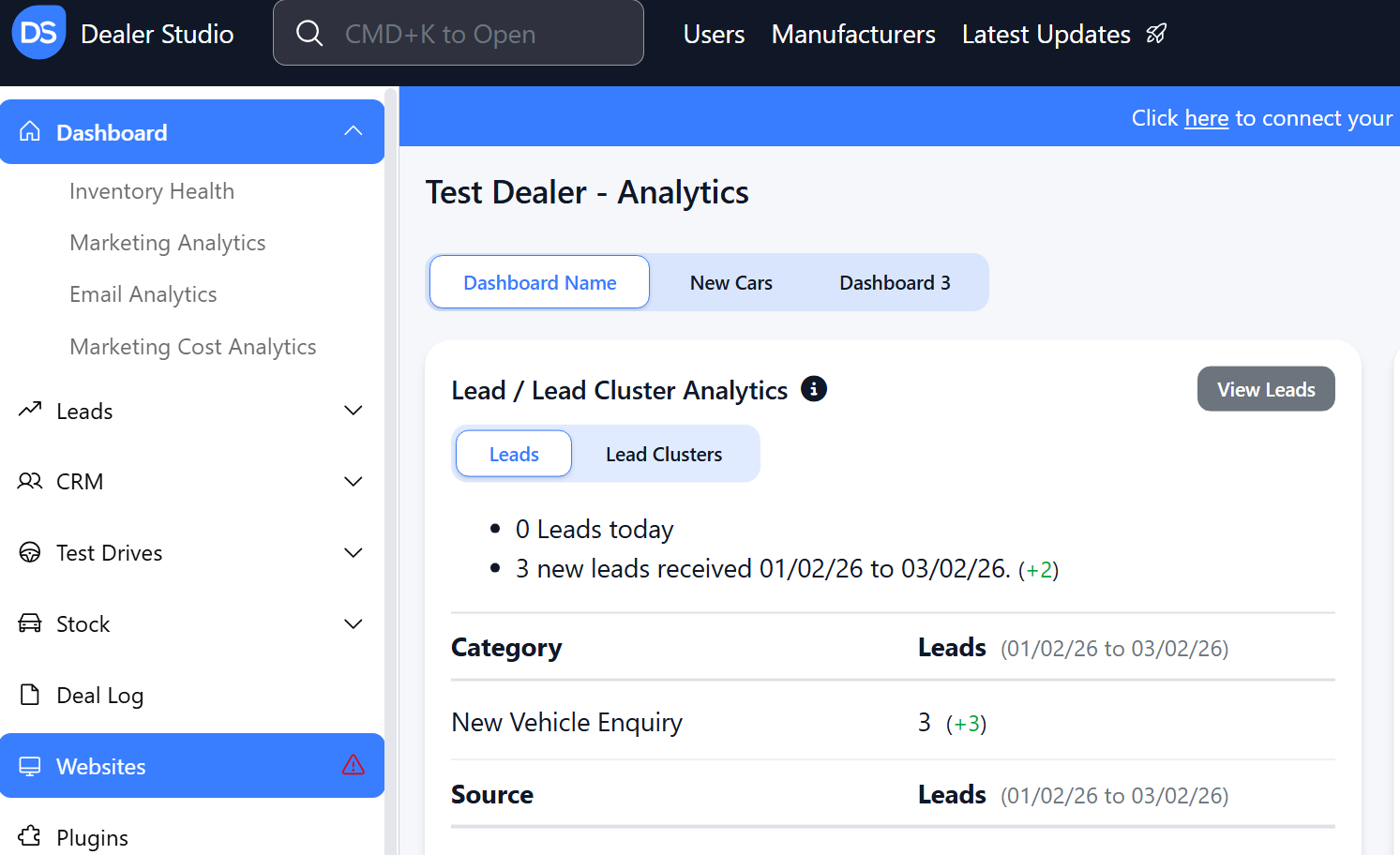
Task: Open Marketing Cost Analytics in the sidebar
Action: pos(193,347)
